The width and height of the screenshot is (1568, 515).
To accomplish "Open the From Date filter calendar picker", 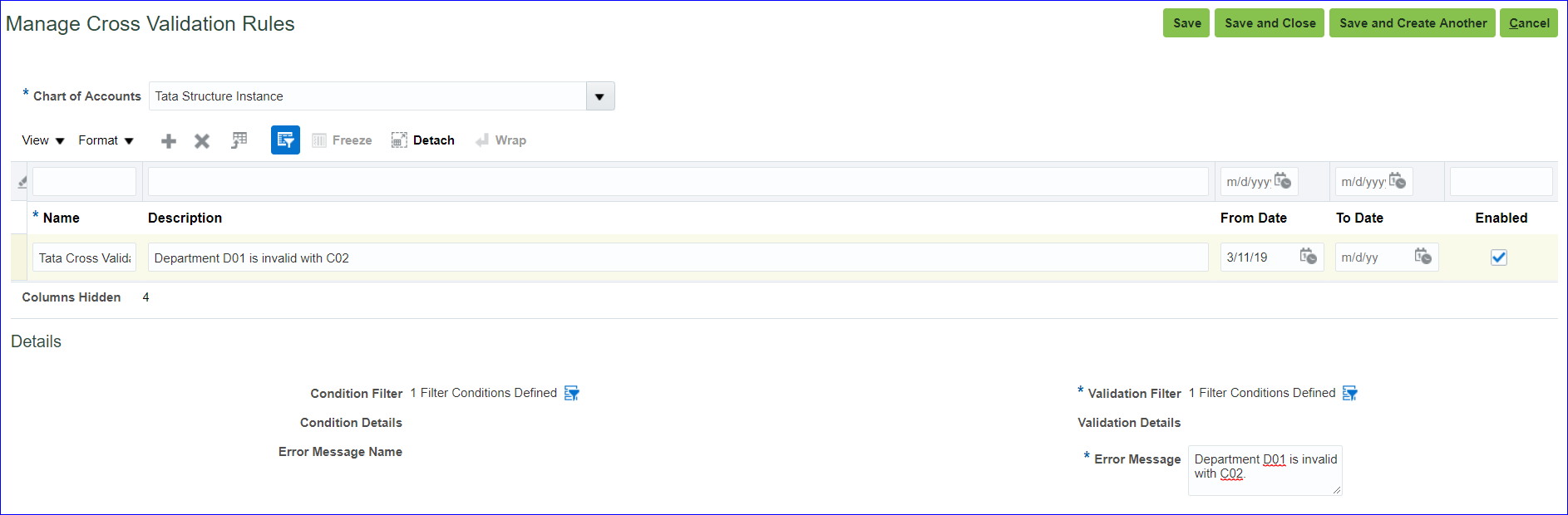I will click(x=1283, y=181).
